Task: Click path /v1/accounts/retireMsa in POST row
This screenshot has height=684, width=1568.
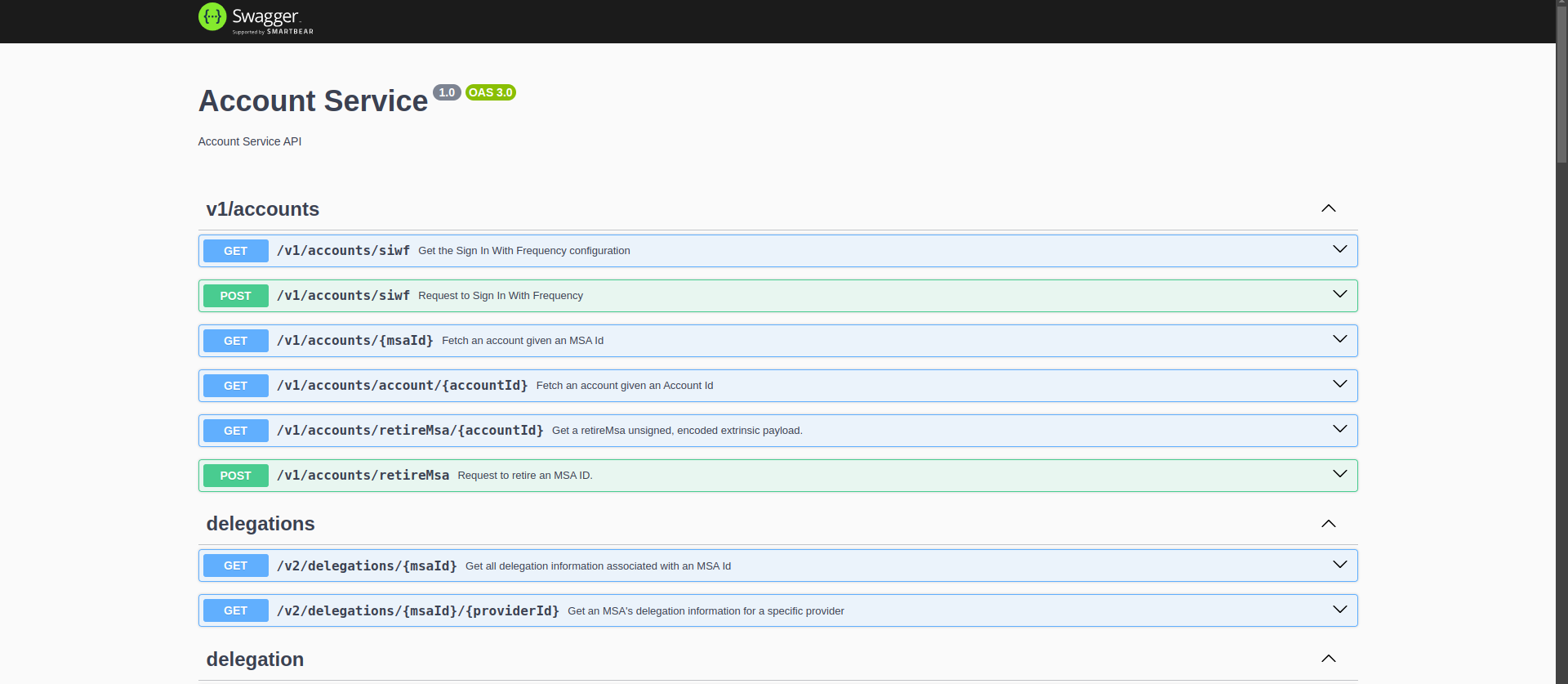Action: click(363, 476)
